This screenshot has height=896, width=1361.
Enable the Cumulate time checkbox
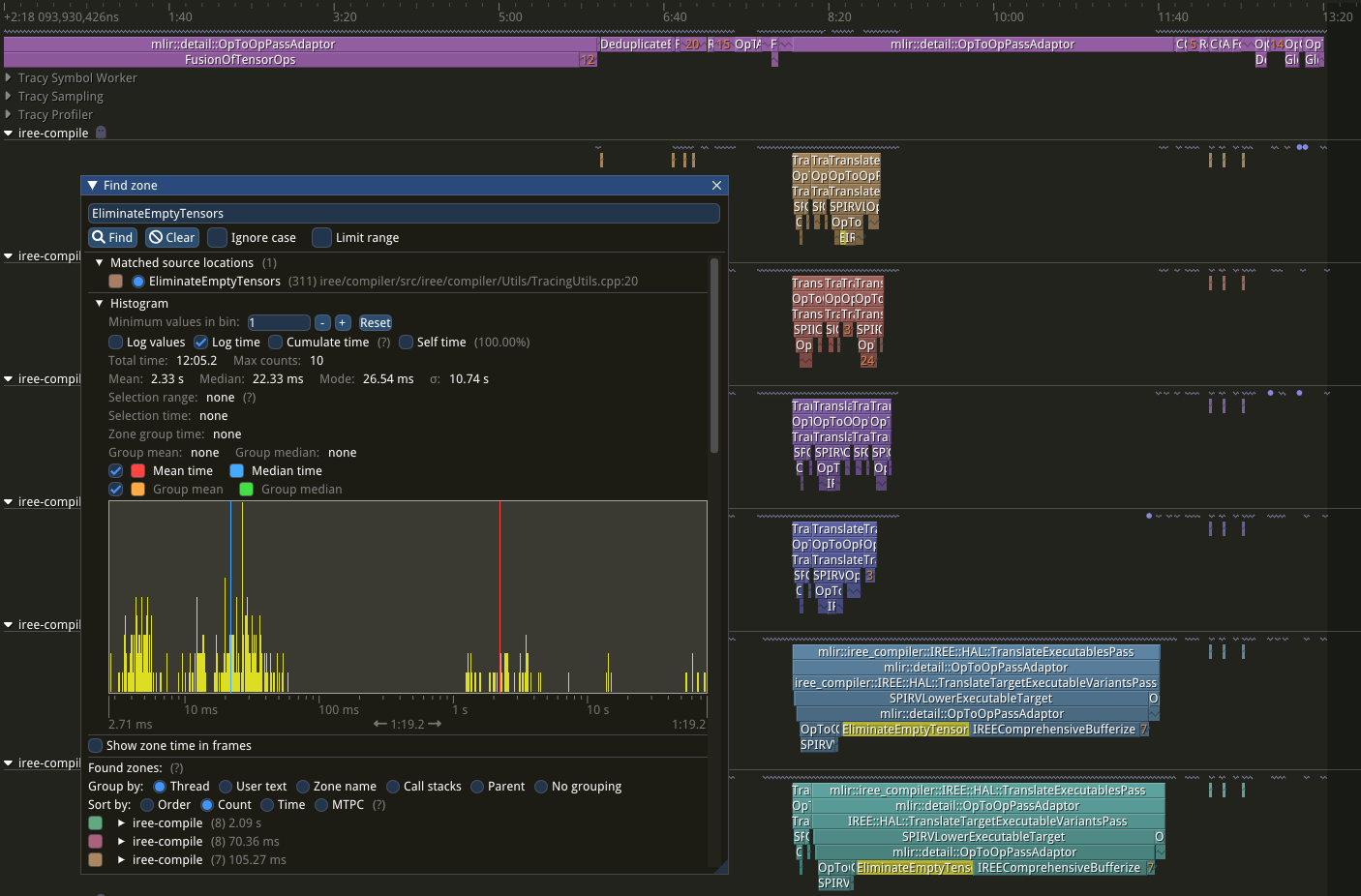pyautogui.click(x=276, y=342)
